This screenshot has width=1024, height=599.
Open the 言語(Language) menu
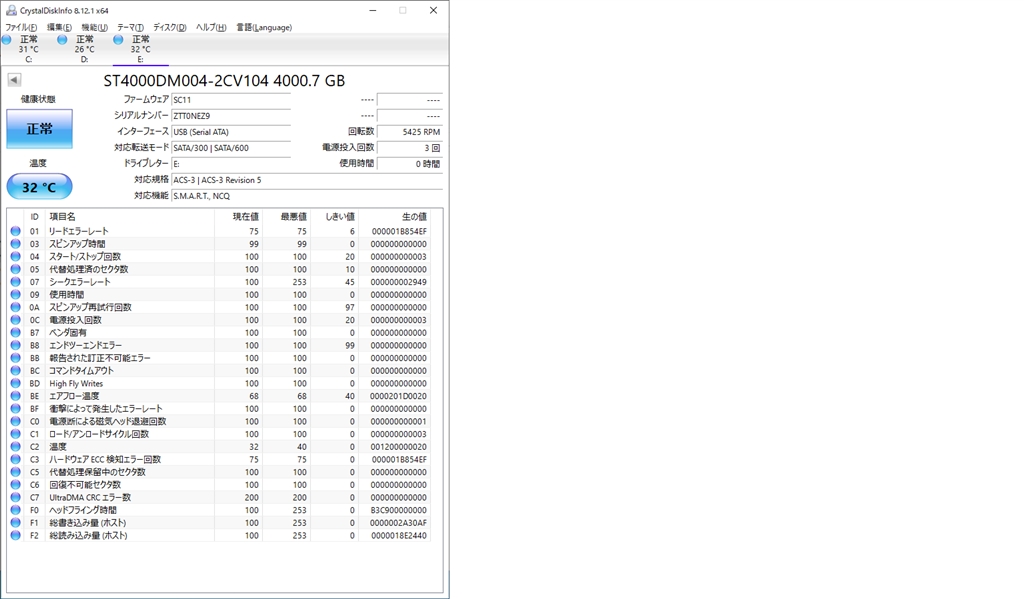[x=264, y=27]
